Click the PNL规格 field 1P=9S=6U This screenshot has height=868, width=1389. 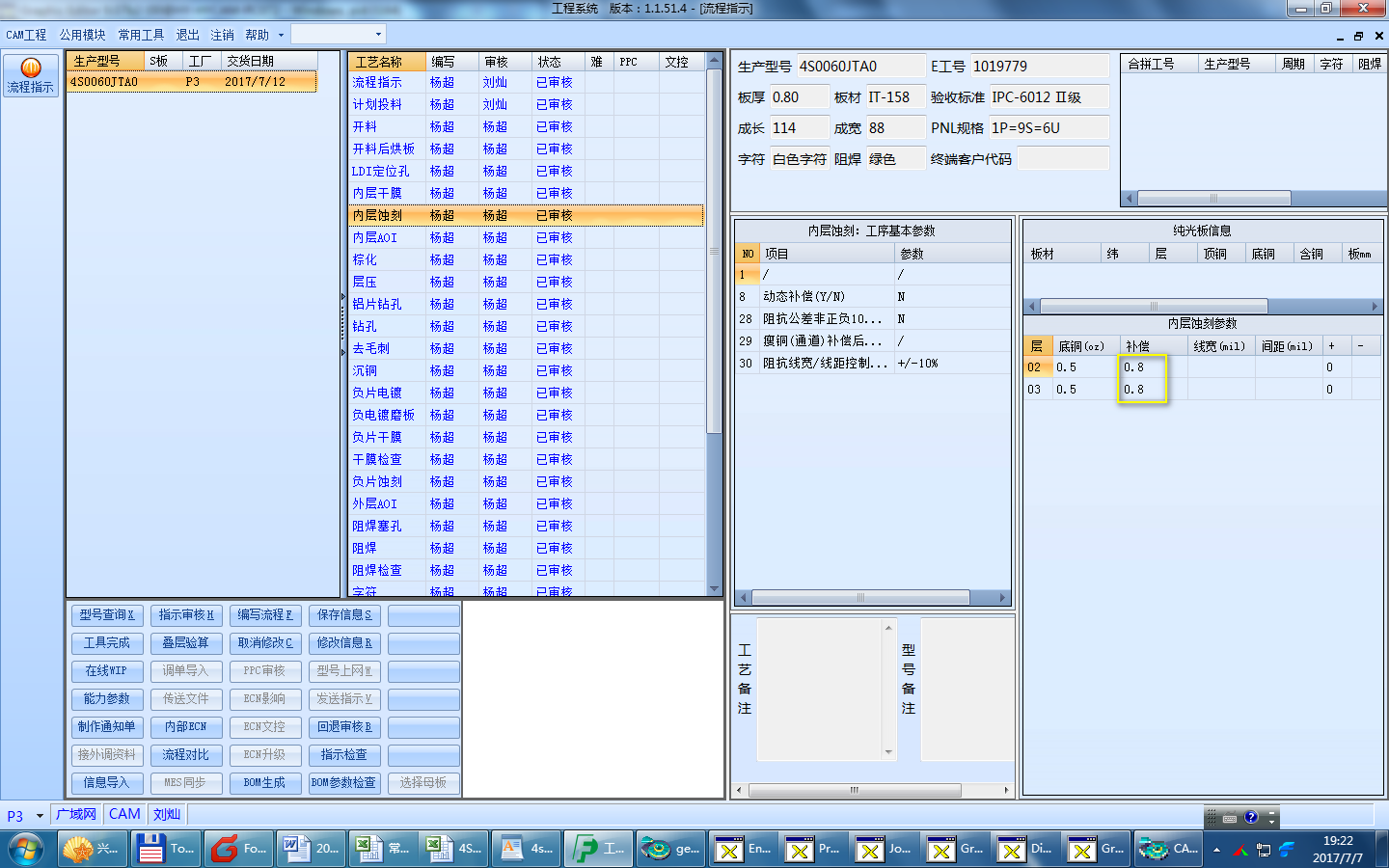[1049, 128]
